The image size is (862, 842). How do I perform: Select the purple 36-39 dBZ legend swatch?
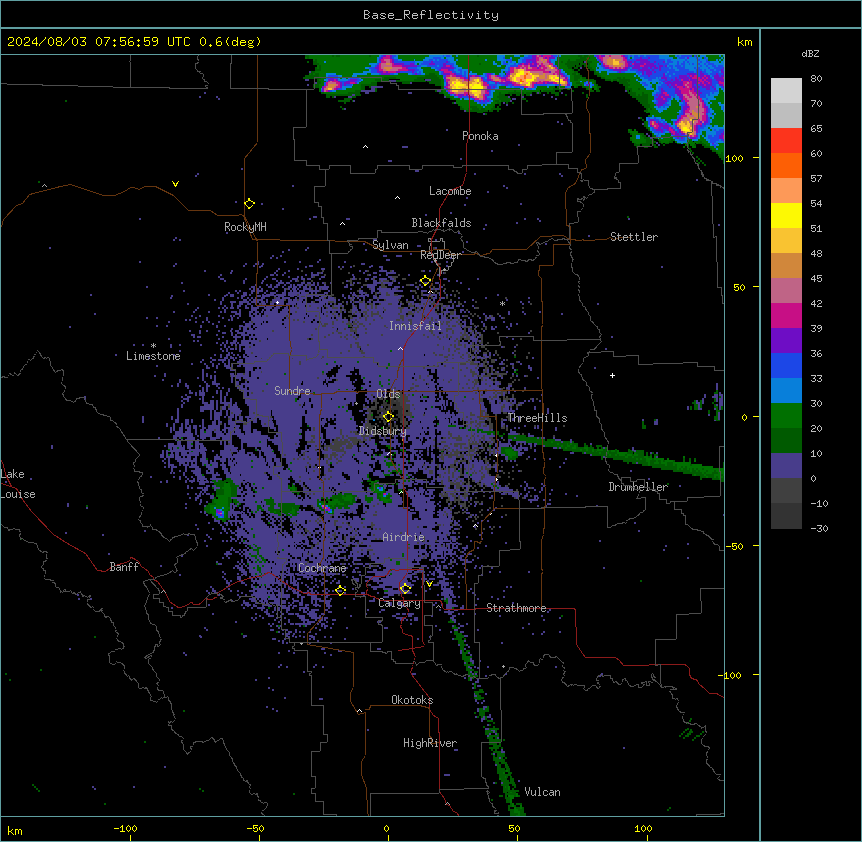pyautogui.click(x=786, y=341)
